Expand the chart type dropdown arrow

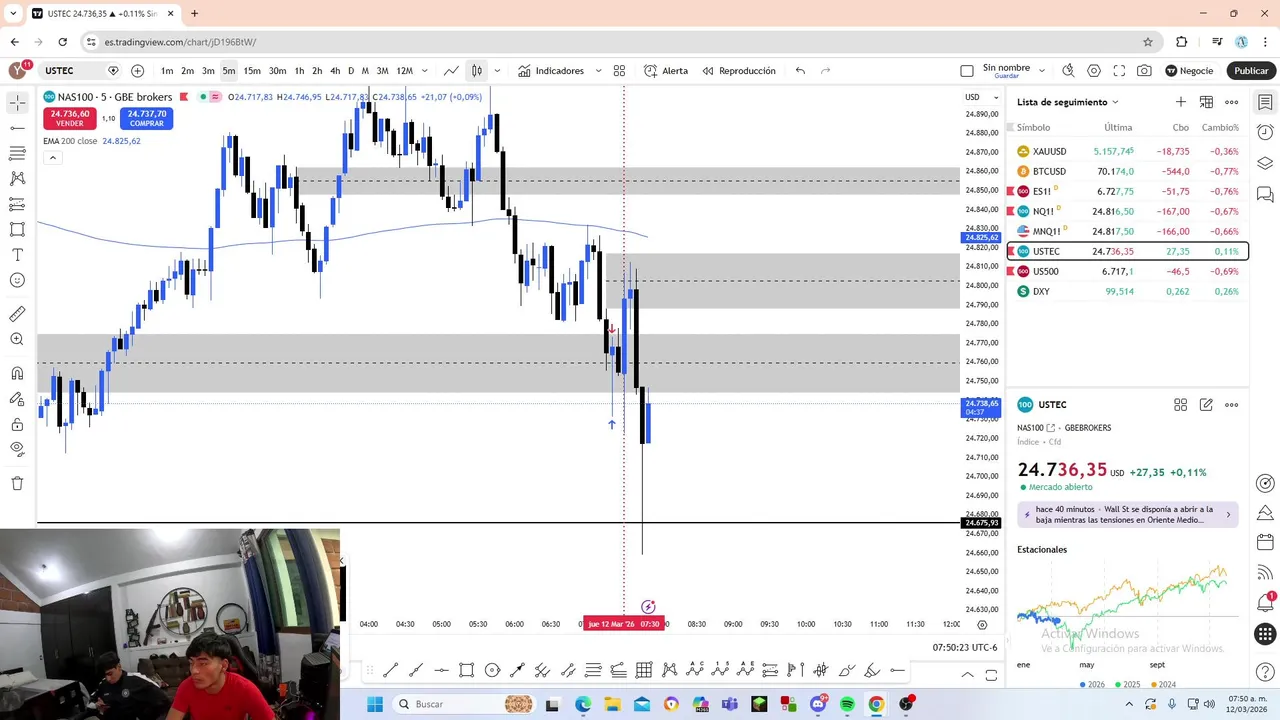[x=497, y=71]
